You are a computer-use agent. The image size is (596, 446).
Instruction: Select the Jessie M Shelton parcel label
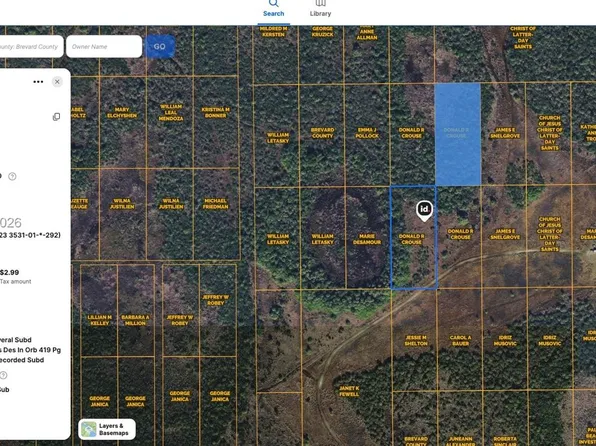tap(416, 340)
